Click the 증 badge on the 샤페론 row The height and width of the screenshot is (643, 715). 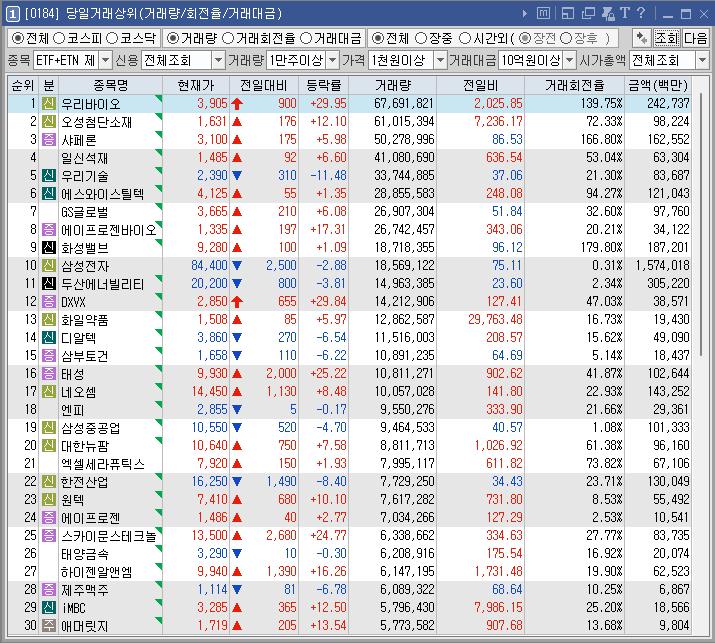[x=49, y=140]
